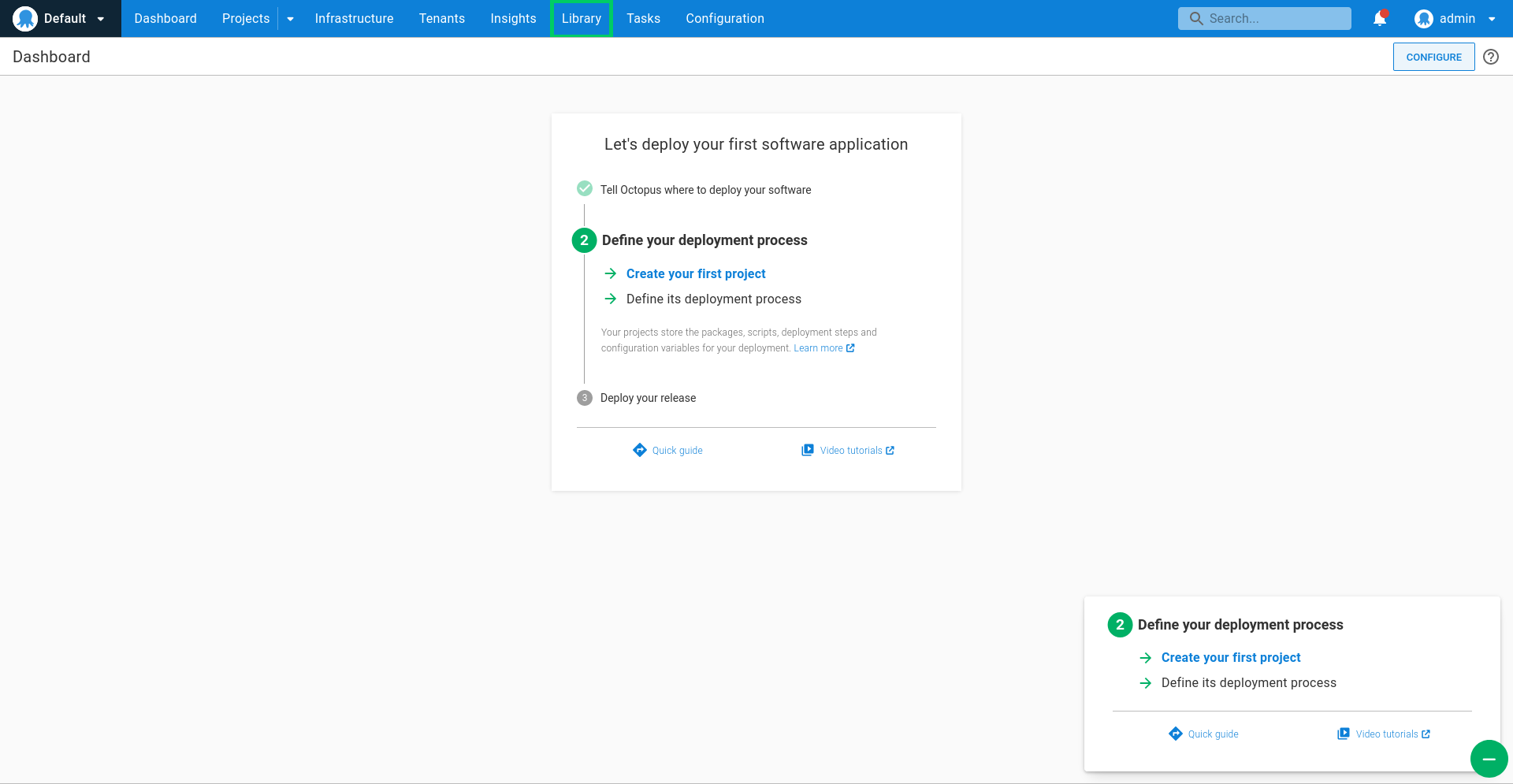Expand the Projects dropdown arrow
This screenshot has height=784, width=1513.
coord(291,19)
